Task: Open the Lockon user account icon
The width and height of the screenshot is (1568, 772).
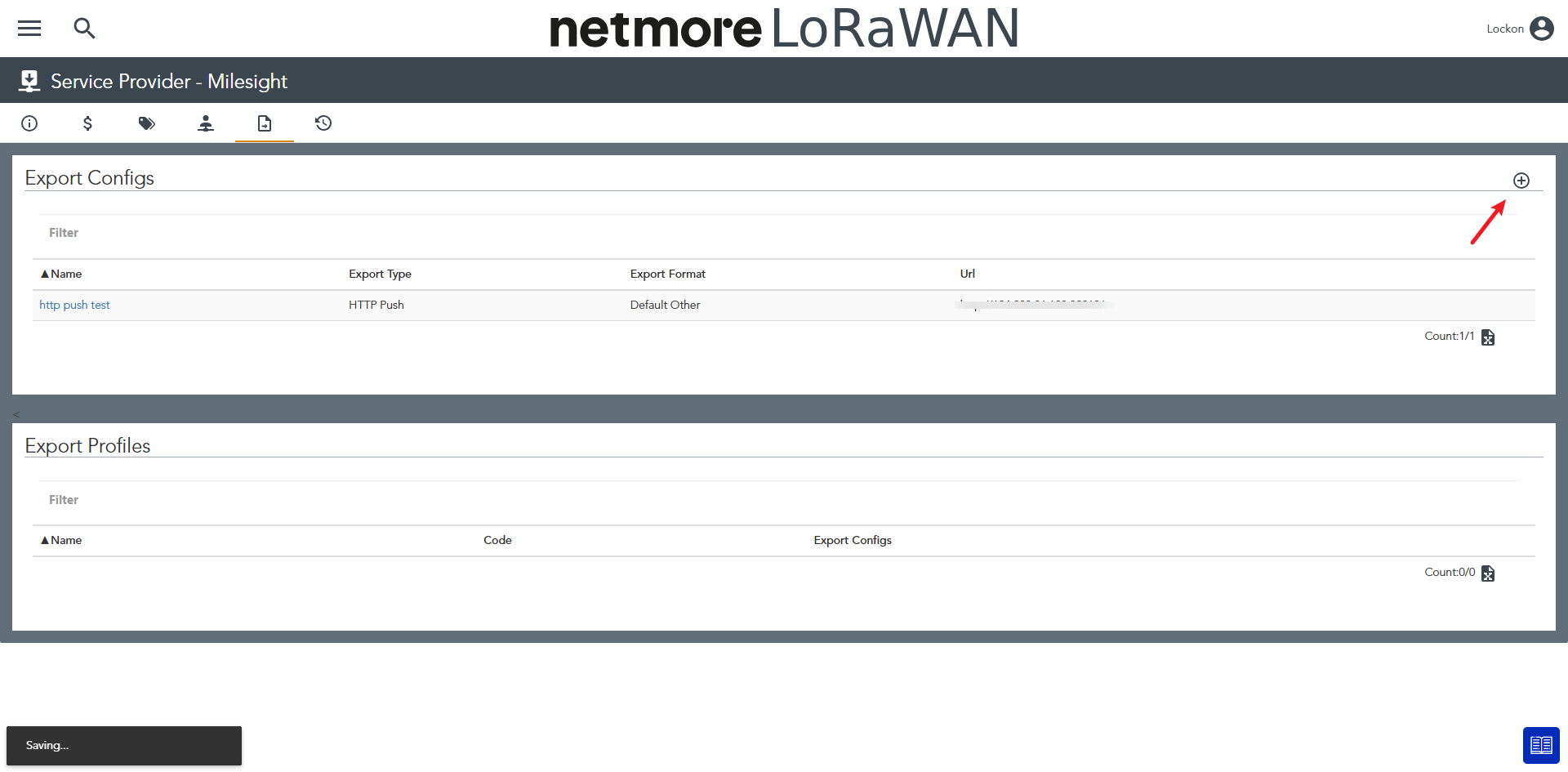Action: click(x=1541, y=29)
